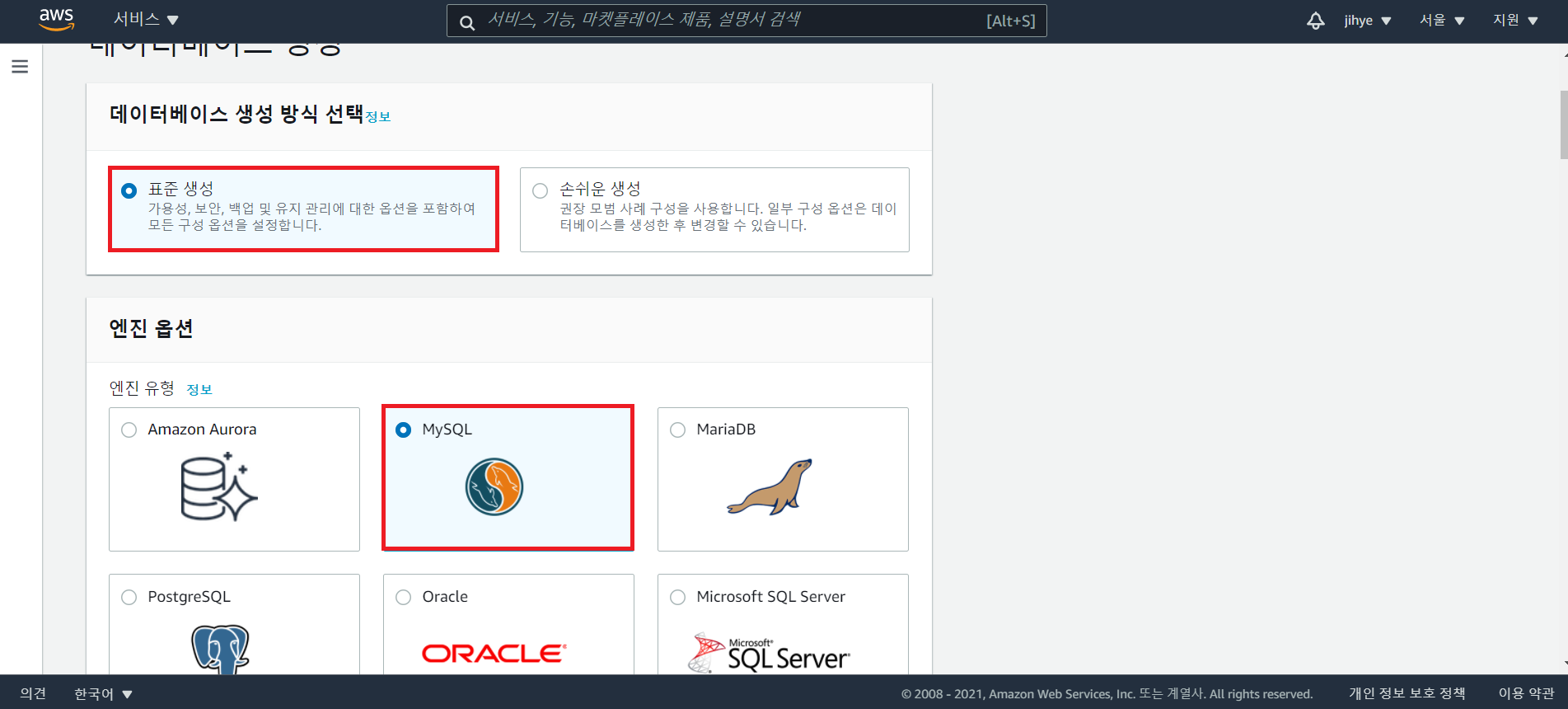Screen dimensions: 1568x709
Task: Click the vertical page scrollbar thumb
Action: click(x=1563, y=124)
